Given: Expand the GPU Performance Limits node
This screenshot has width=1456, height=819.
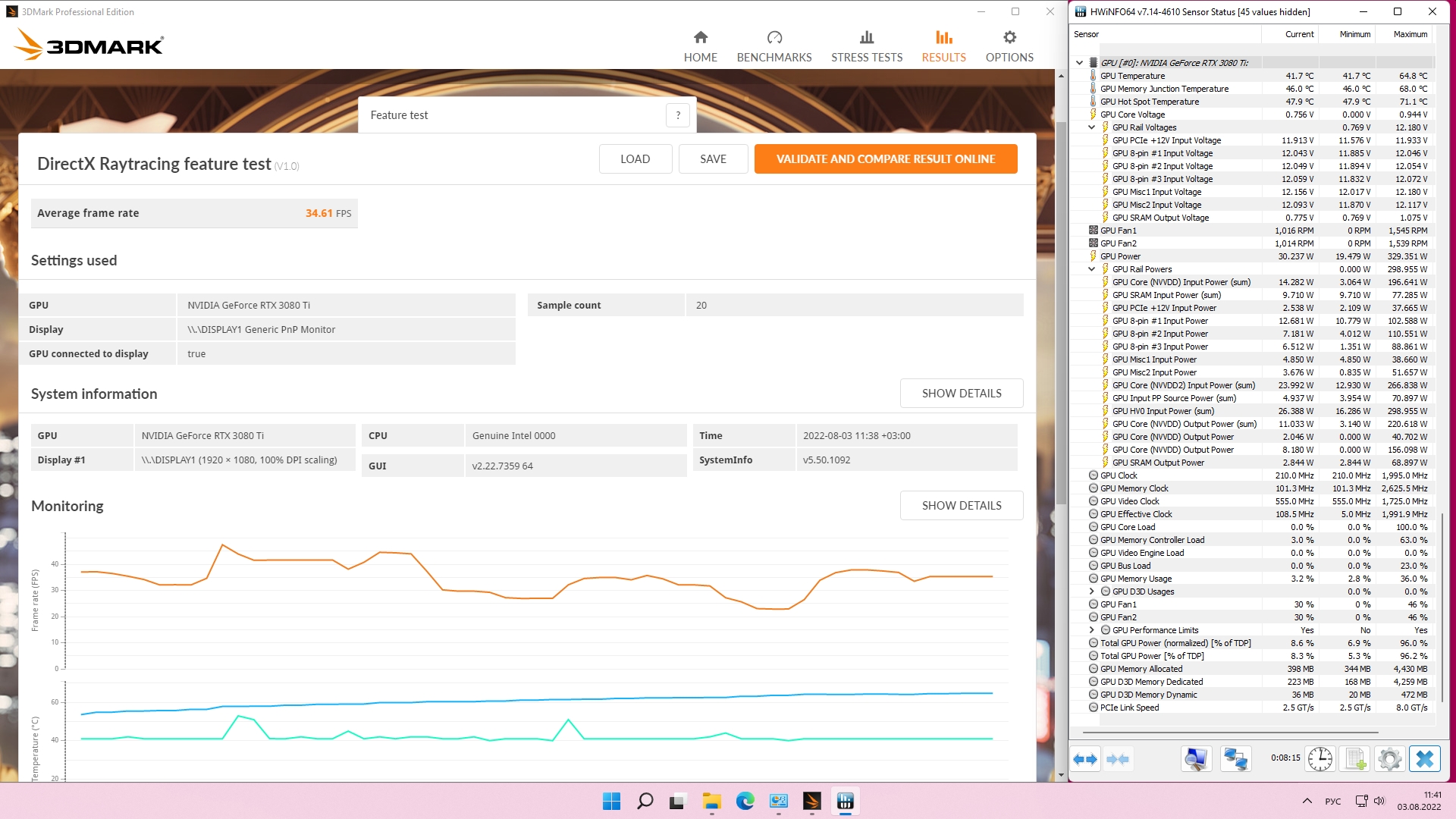Looking at the screenshot, I should click(x=1091, y=630).
